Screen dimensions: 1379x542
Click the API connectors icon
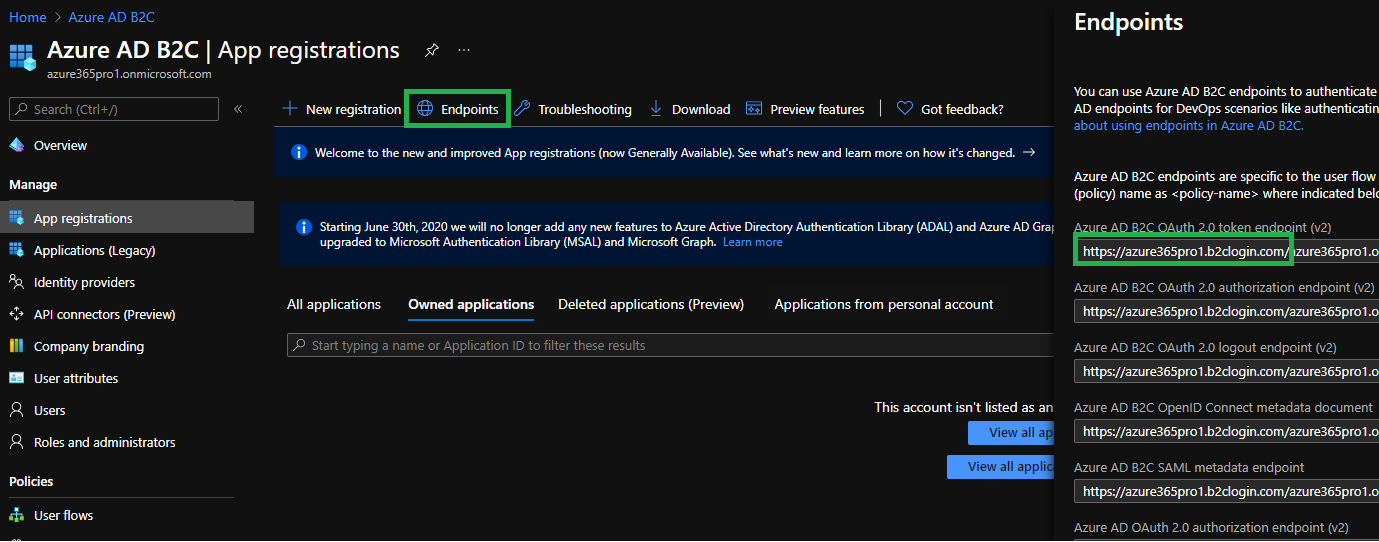pyautogui.click(x=16, y=314)
